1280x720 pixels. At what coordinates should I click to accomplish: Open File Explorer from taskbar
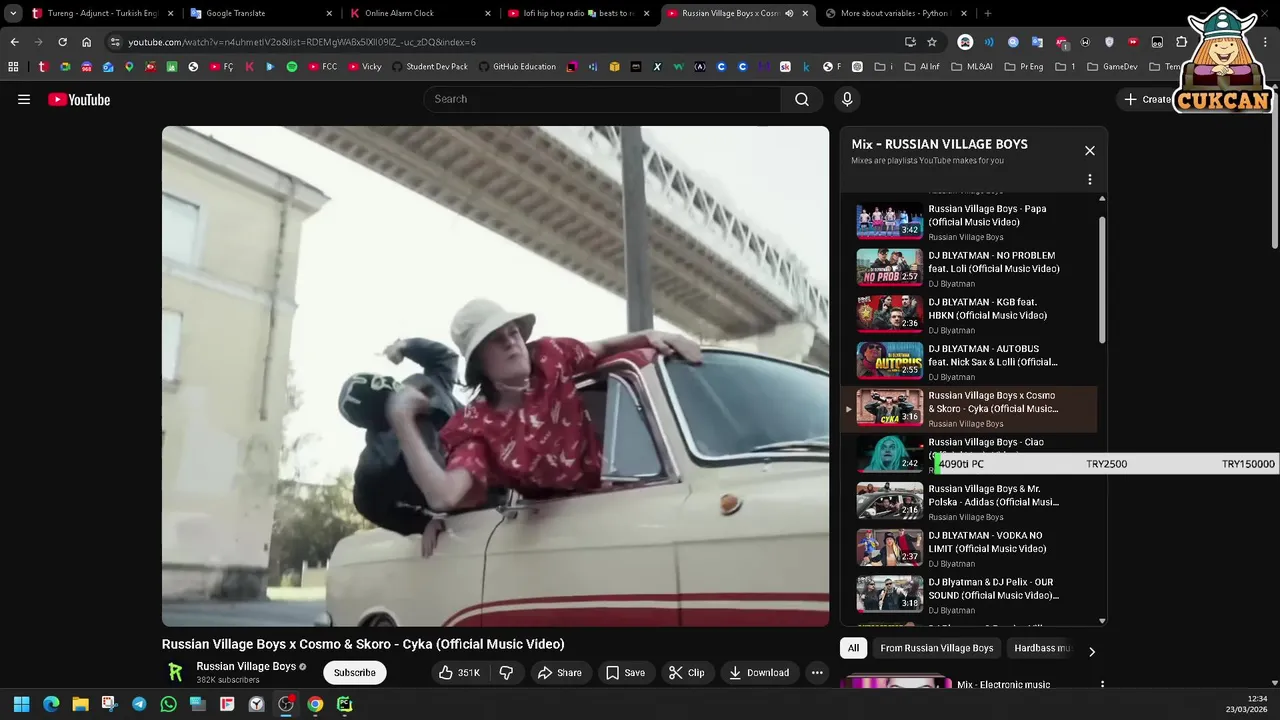80,704
